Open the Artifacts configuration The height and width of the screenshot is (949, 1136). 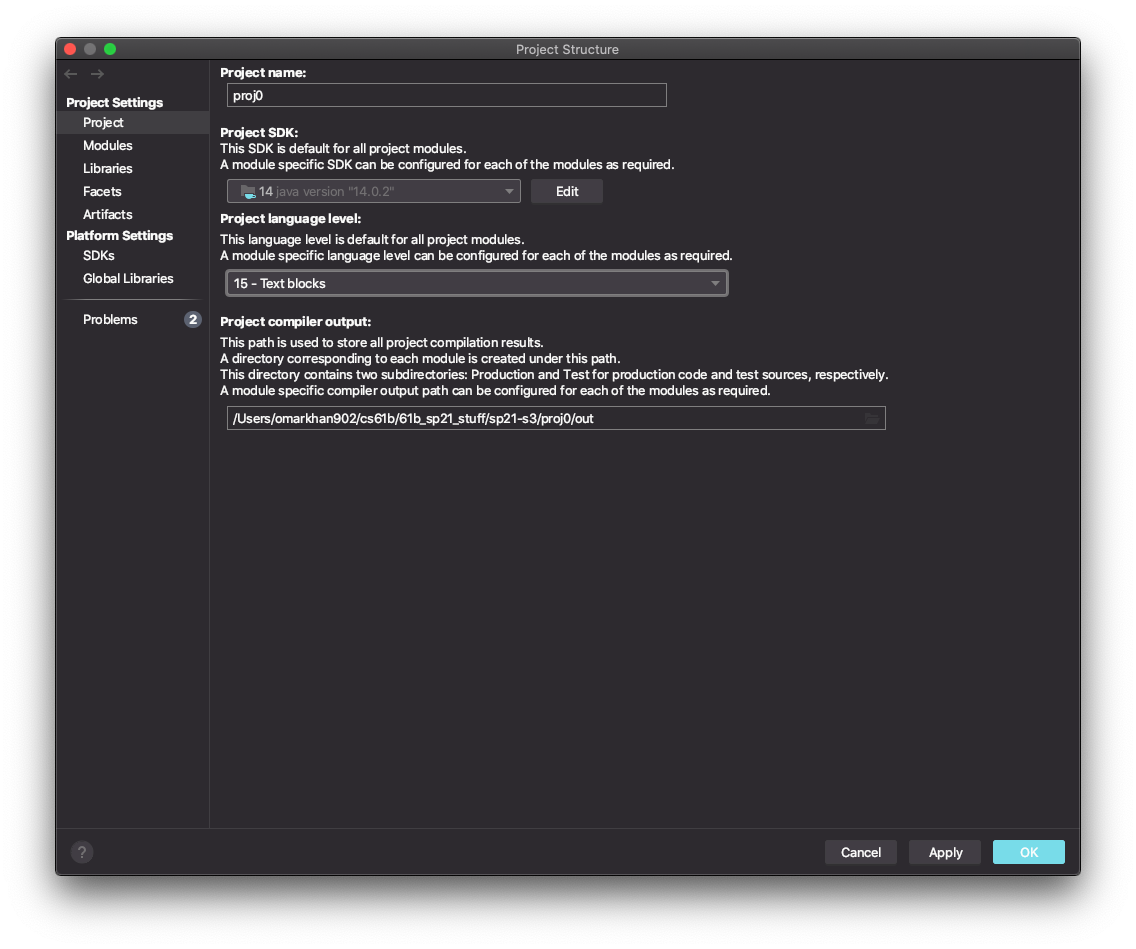107,214
